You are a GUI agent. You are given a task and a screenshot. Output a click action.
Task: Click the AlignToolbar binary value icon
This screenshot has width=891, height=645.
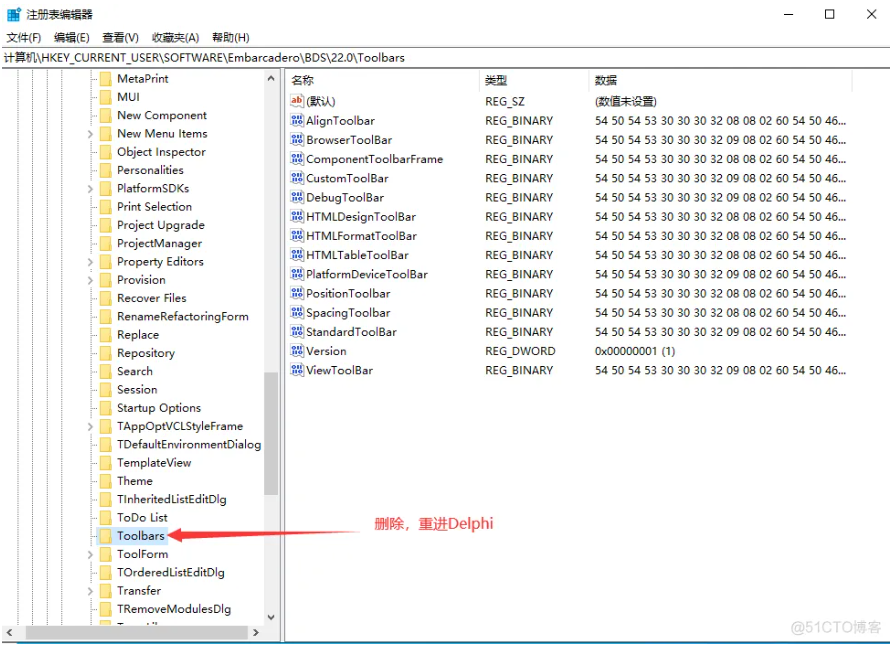pyautogui.click(x=297, y=120)
